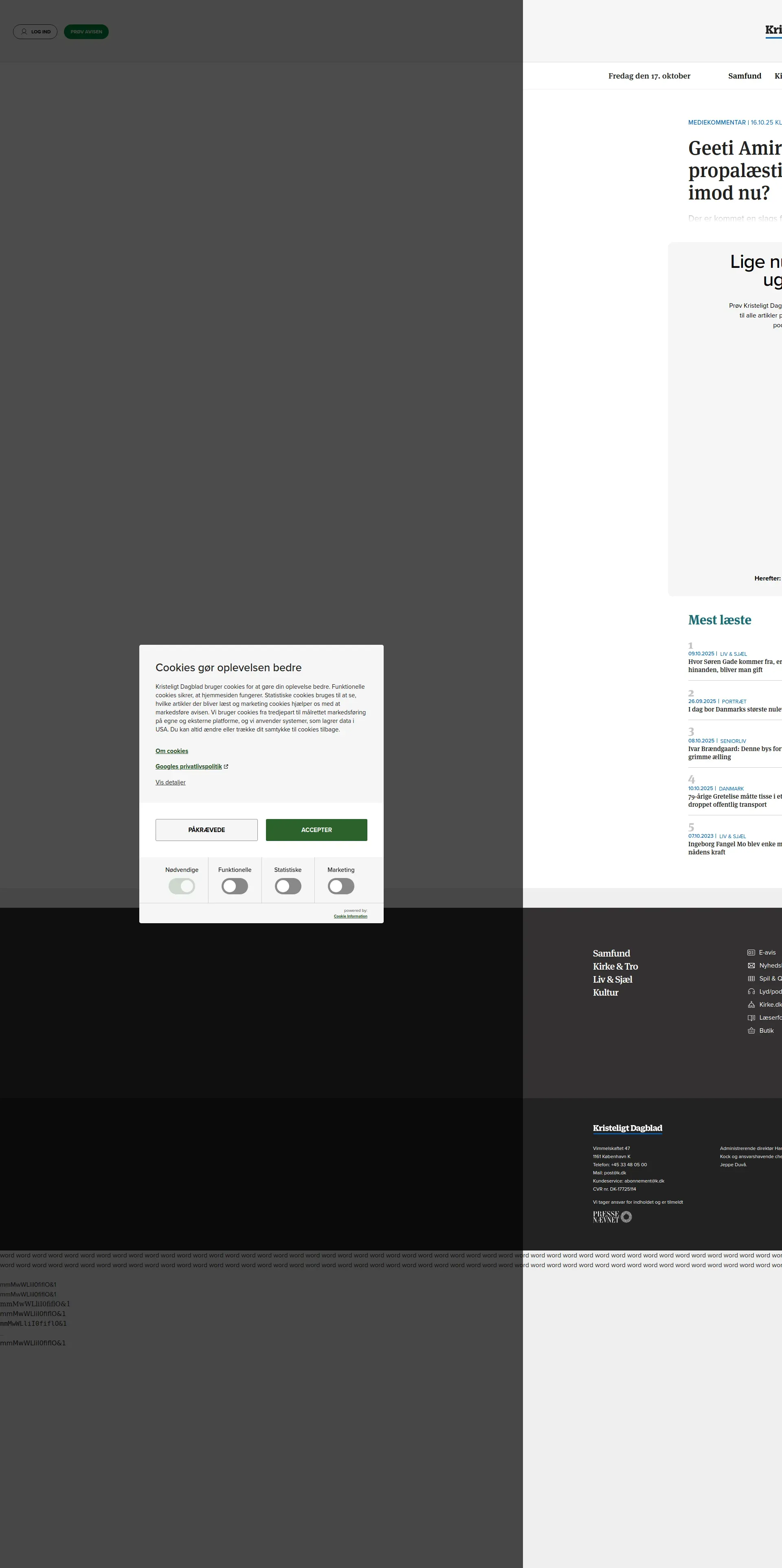Click the newsletter envelope icon
The height and width of the screenshot is (1568, 782).
751,966
